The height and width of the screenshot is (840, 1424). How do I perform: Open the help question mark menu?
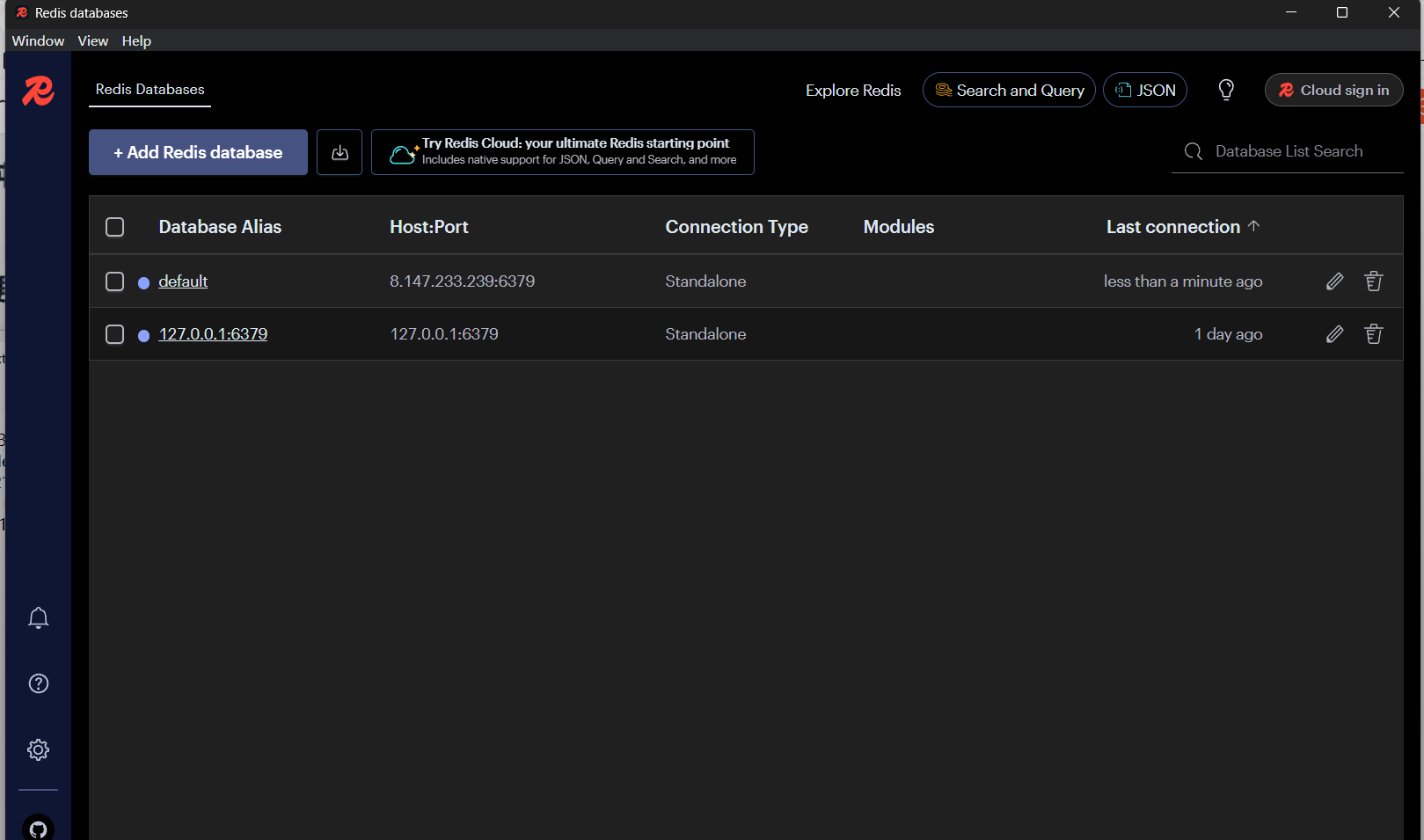click(x=38, y=683)
